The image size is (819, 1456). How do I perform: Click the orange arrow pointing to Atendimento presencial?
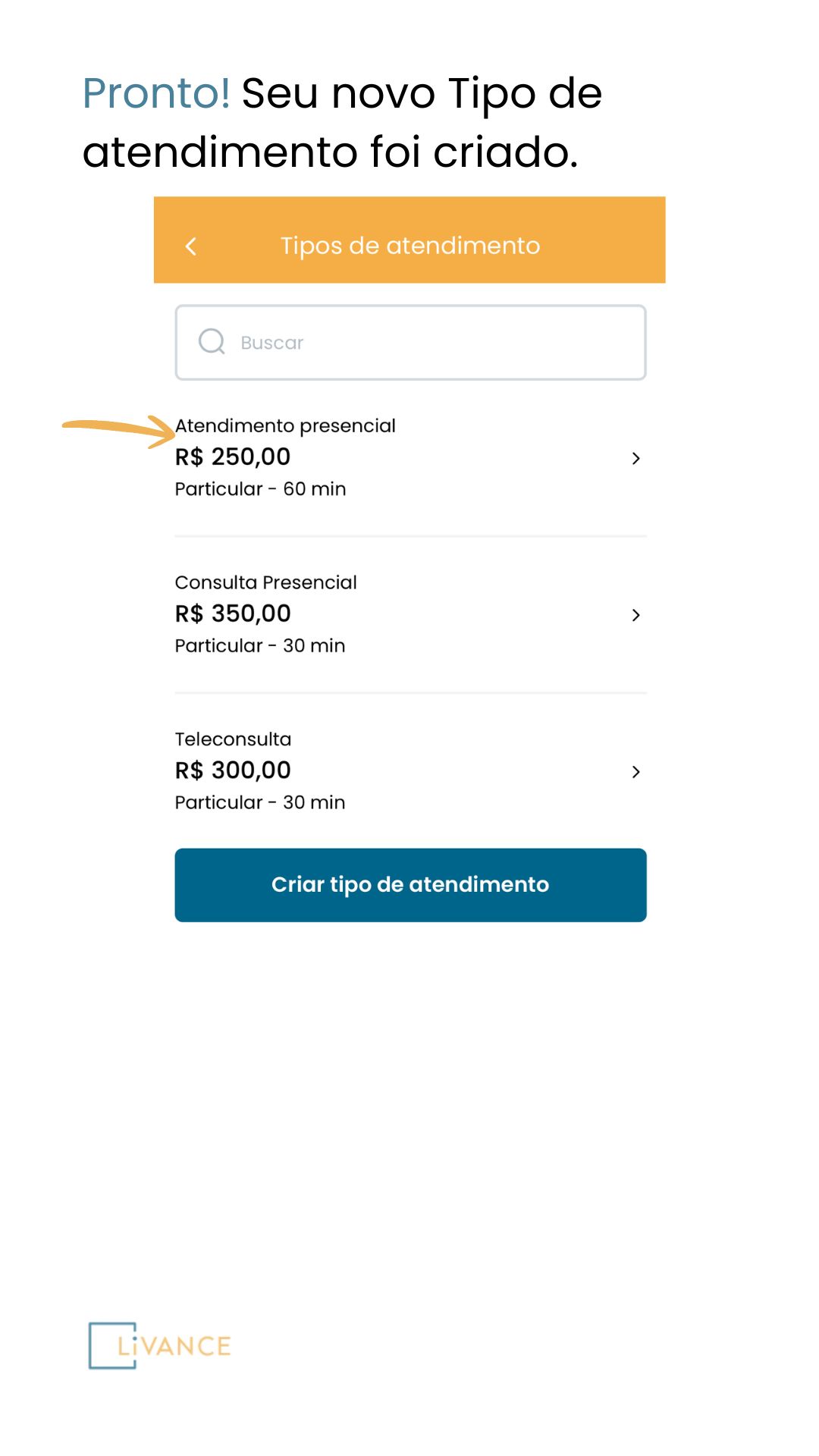pyautogui.click(x=118, y=430)
